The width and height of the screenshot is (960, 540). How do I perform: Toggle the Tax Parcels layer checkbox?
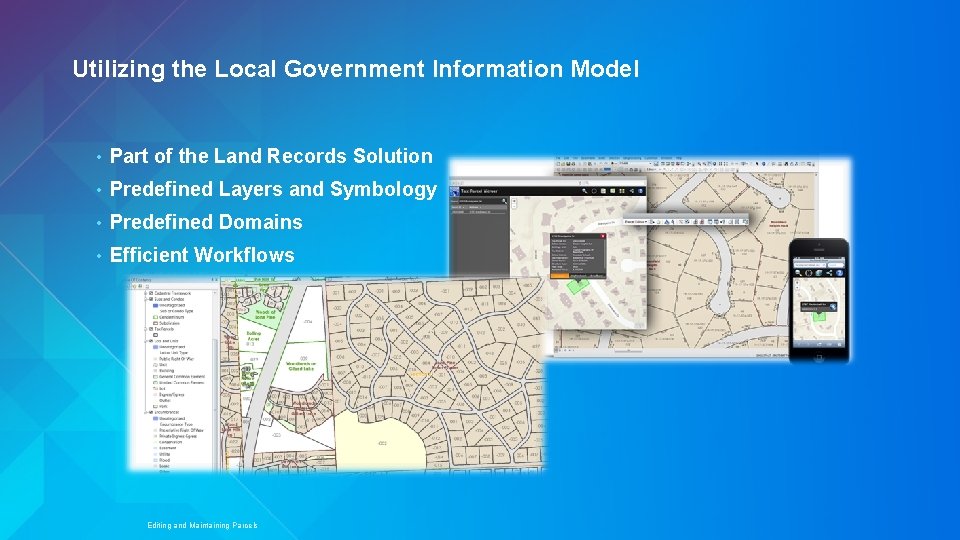[x=151, y=329]
